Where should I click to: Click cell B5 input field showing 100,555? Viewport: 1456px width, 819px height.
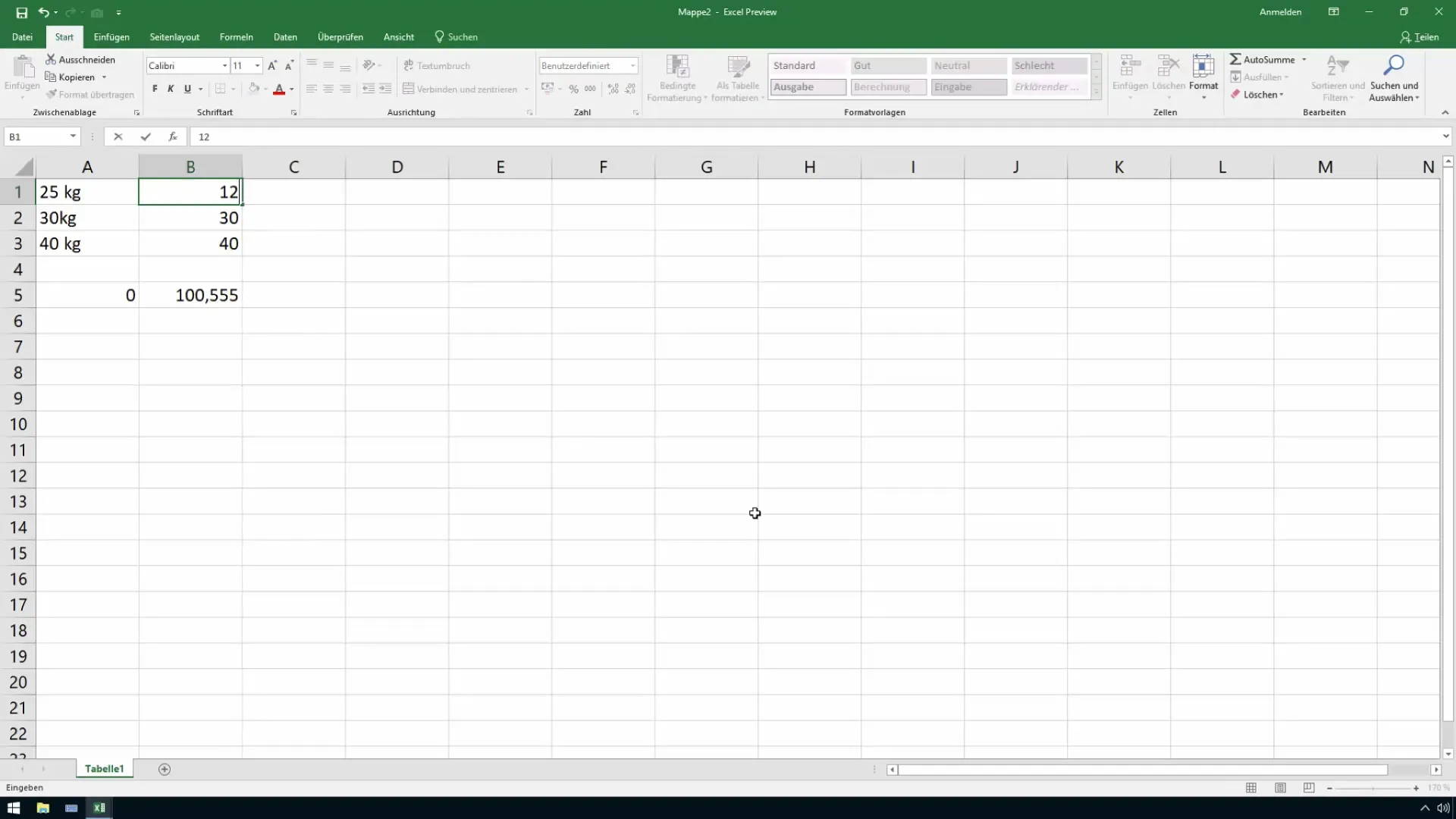(190, 295)
